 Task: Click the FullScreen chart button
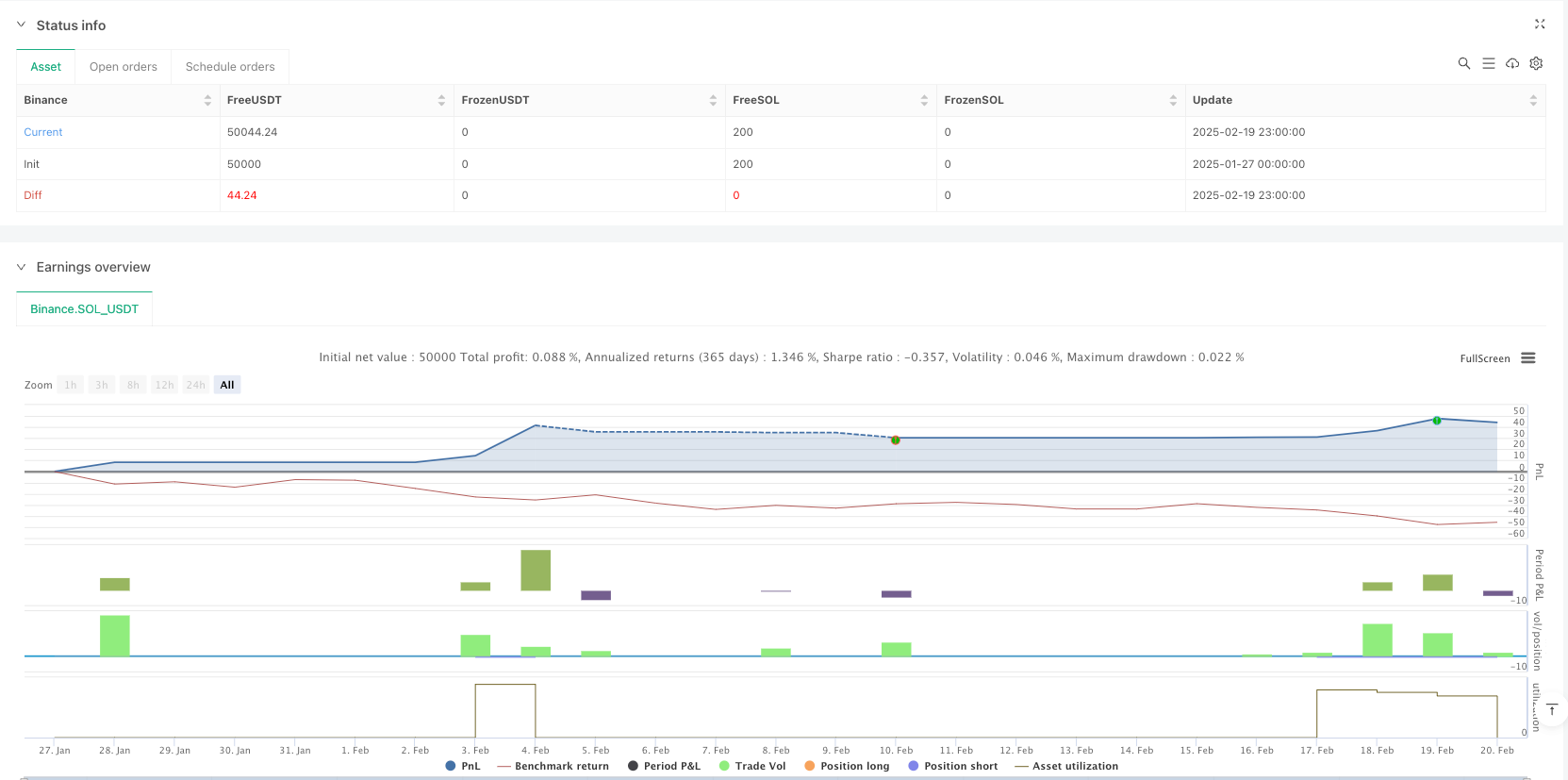[1484, 358]
